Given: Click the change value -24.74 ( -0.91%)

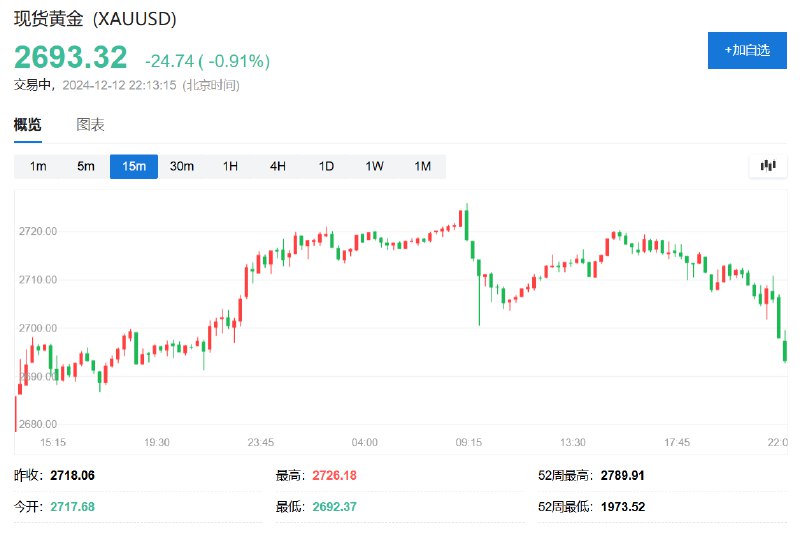Looking at the screenshot, I should (x=208, y=61).
